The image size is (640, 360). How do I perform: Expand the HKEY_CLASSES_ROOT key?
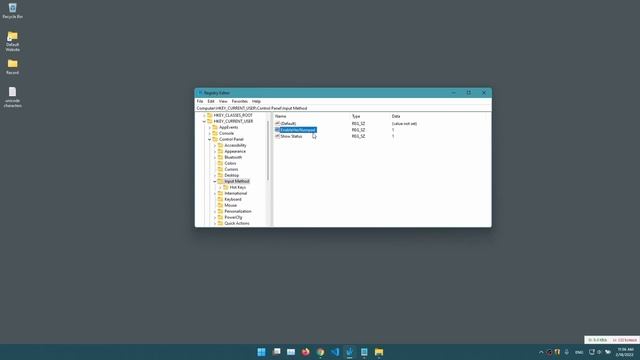point(204,116)
